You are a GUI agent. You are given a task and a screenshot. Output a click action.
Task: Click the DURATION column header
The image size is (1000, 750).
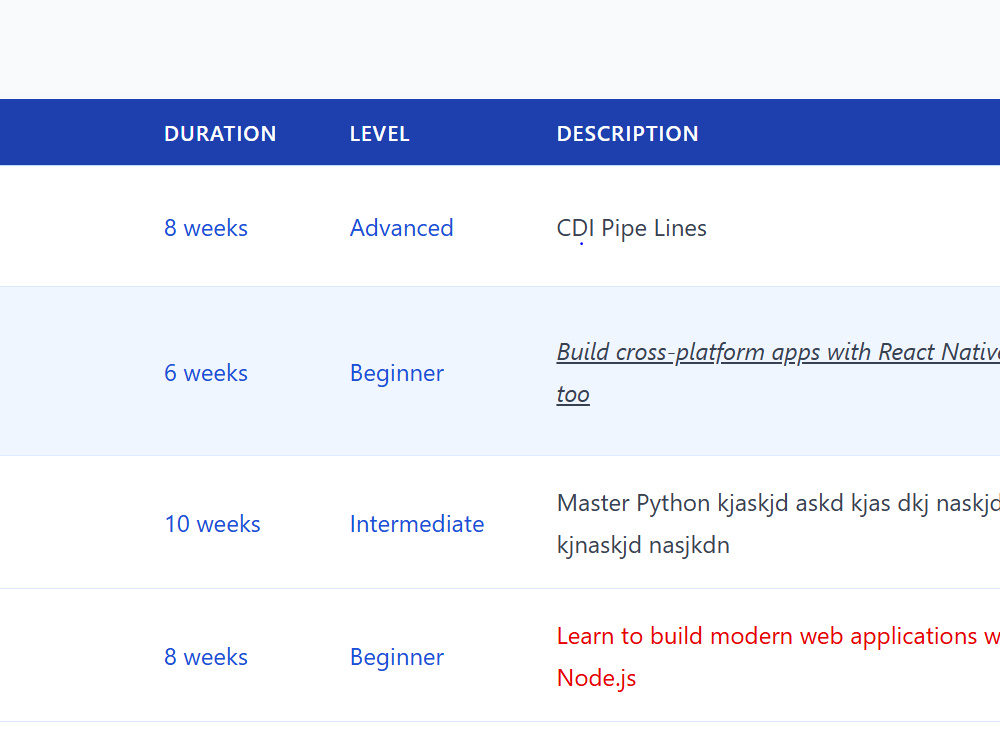[220, 133]
